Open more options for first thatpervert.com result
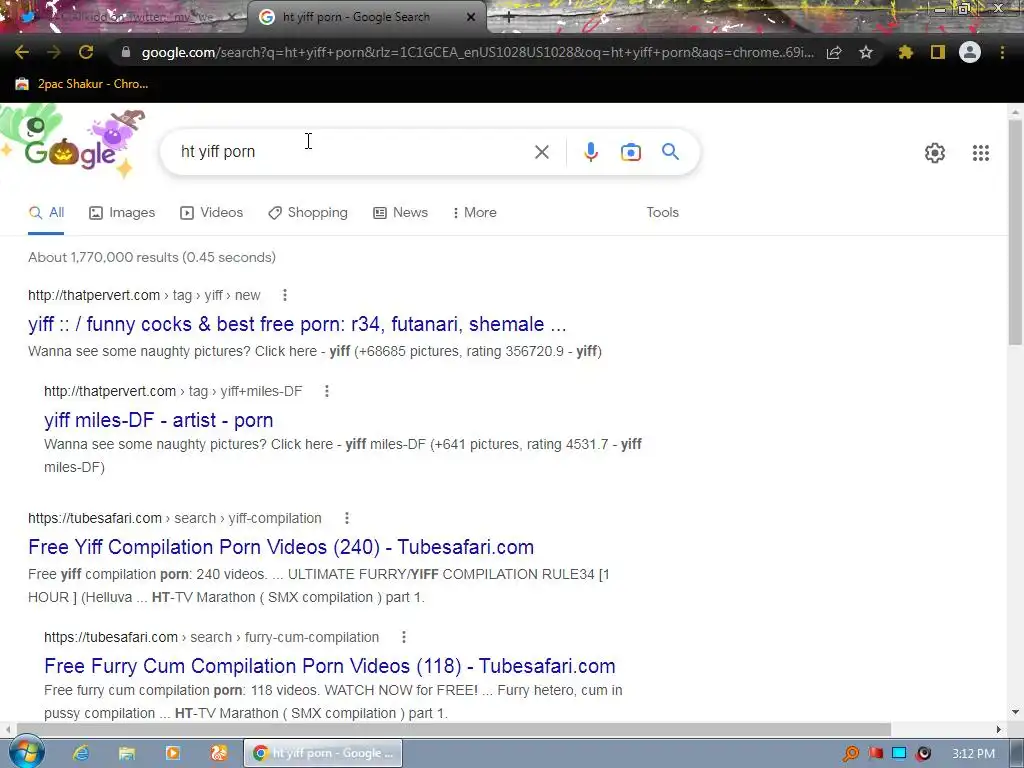Image resolution: width=1024 pixels, height=768 pixels. pyautogui.click(x=285, y=295)
